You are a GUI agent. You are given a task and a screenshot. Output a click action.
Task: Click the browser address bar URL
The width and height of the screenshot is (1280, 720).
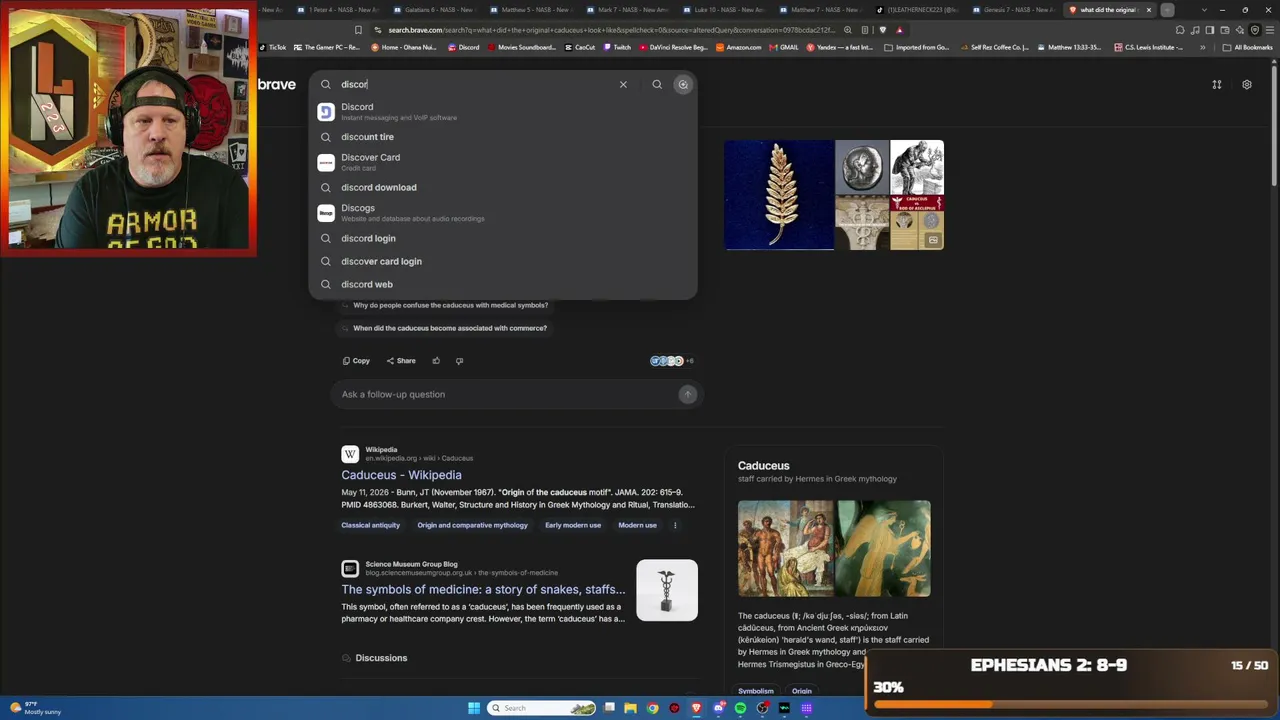coord(611,30)
